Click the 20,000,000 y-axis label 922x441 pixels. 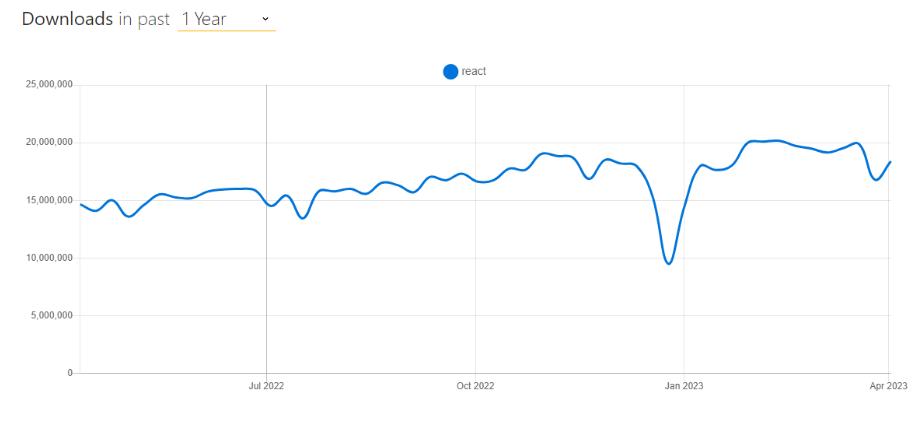click(47, 143)
